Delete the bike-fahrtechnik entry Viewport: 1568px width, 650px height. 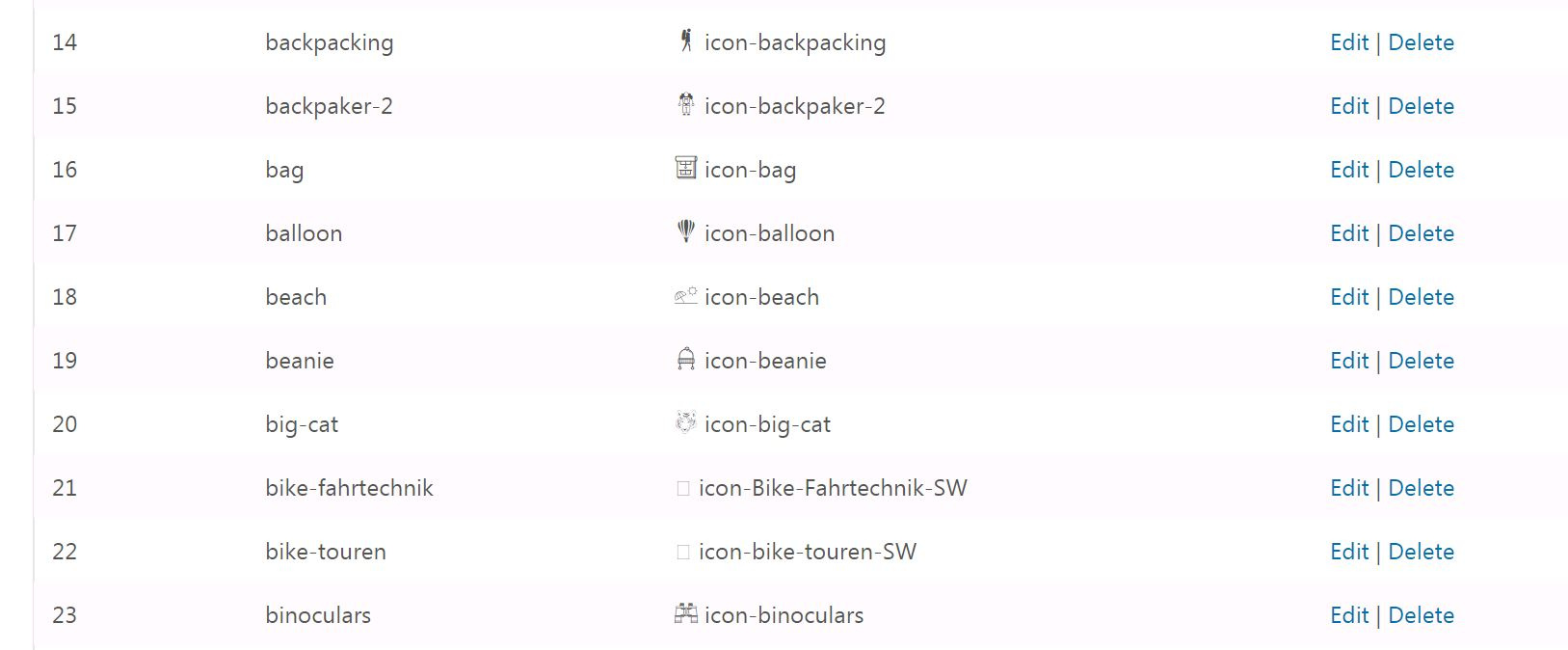point(1421,488)
